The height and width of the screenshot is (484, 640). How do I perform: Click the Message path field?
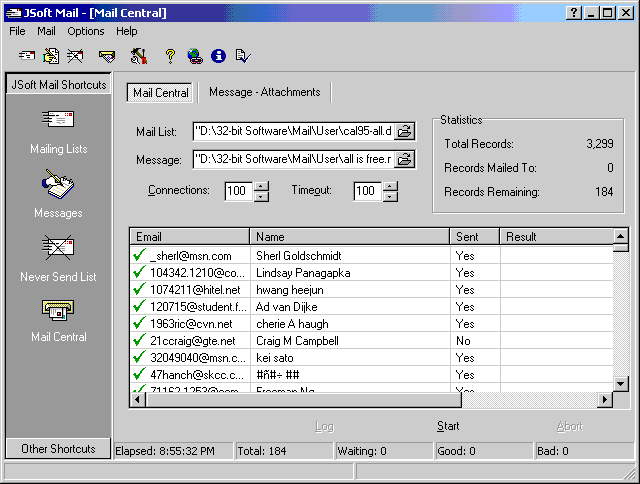(293, 159)
